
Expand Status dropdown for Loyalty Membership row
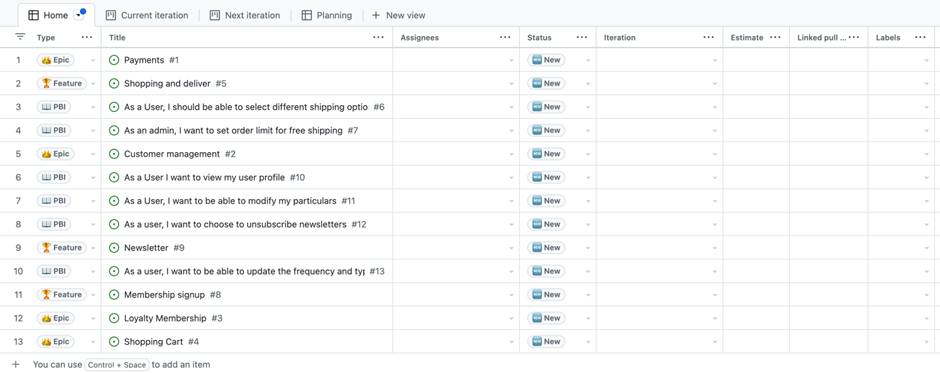pyautogui.click(x=588, y=318)
